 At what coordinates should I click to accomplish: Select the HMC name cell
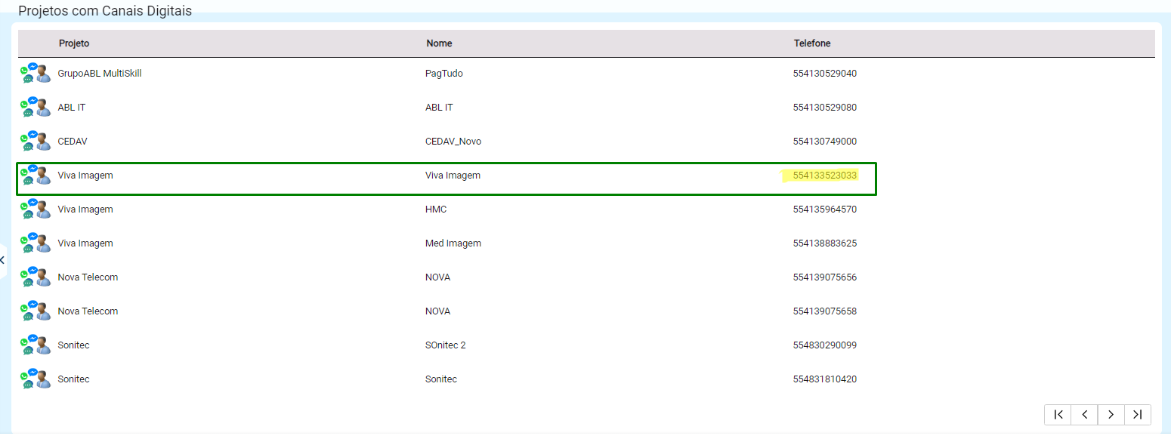(436, 209)
